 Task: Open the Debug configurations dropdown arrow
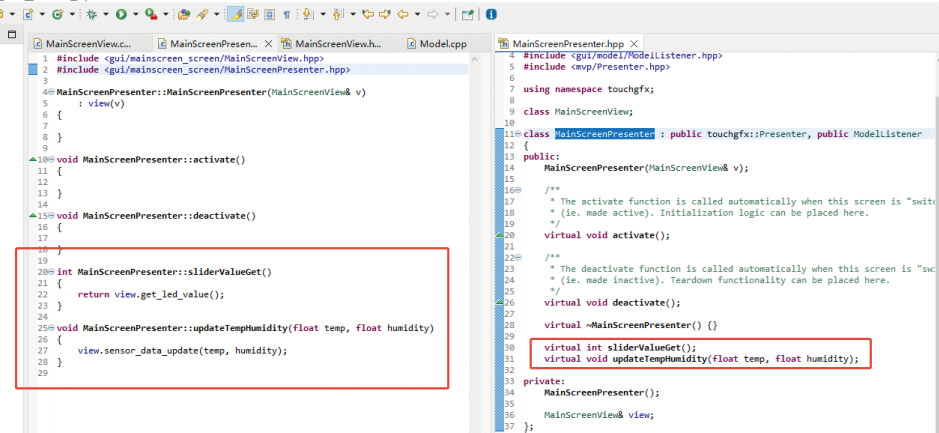click(105, 14)
